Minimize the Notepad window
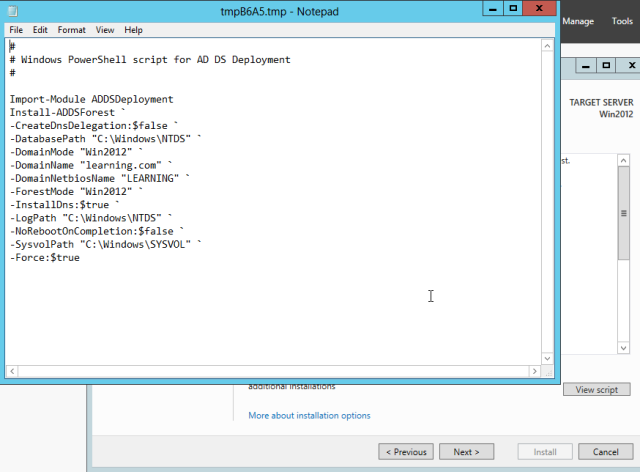Viewport: 640px width, 472px height. click(493, 9)
